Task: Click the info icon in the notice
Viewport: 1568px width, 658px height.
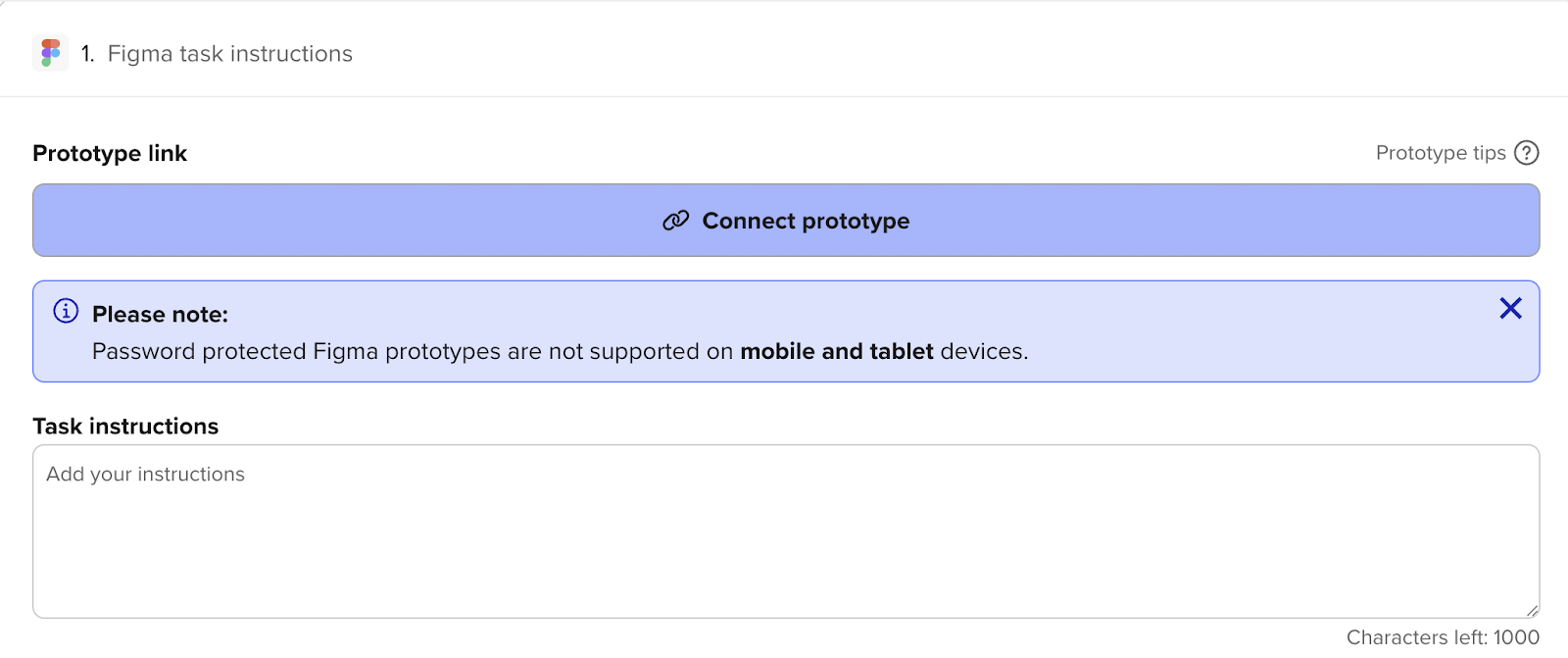Action: pos(66,311)
